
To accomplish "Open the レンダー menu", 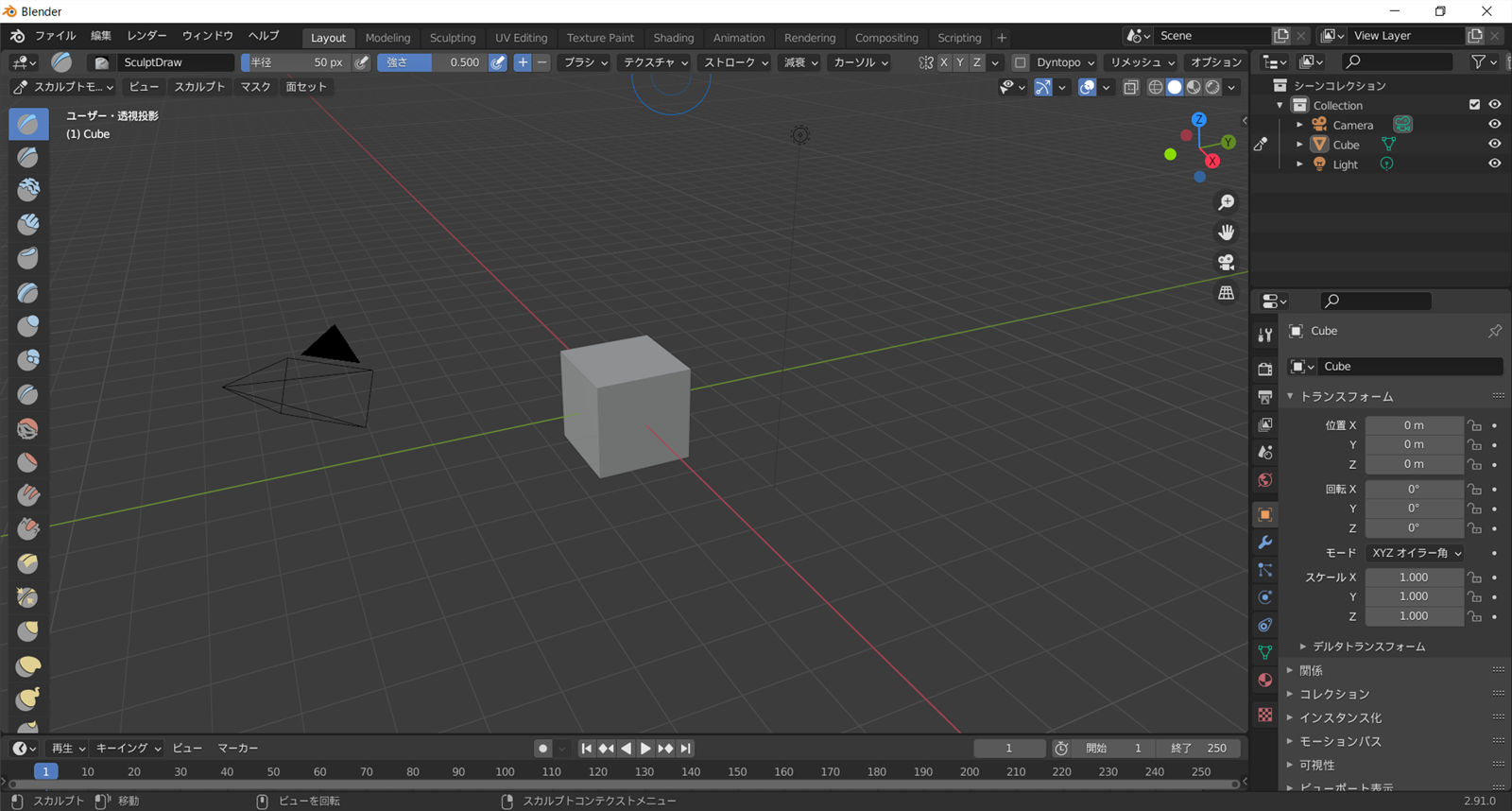I will pyautogui.click(x=146, y=36).
